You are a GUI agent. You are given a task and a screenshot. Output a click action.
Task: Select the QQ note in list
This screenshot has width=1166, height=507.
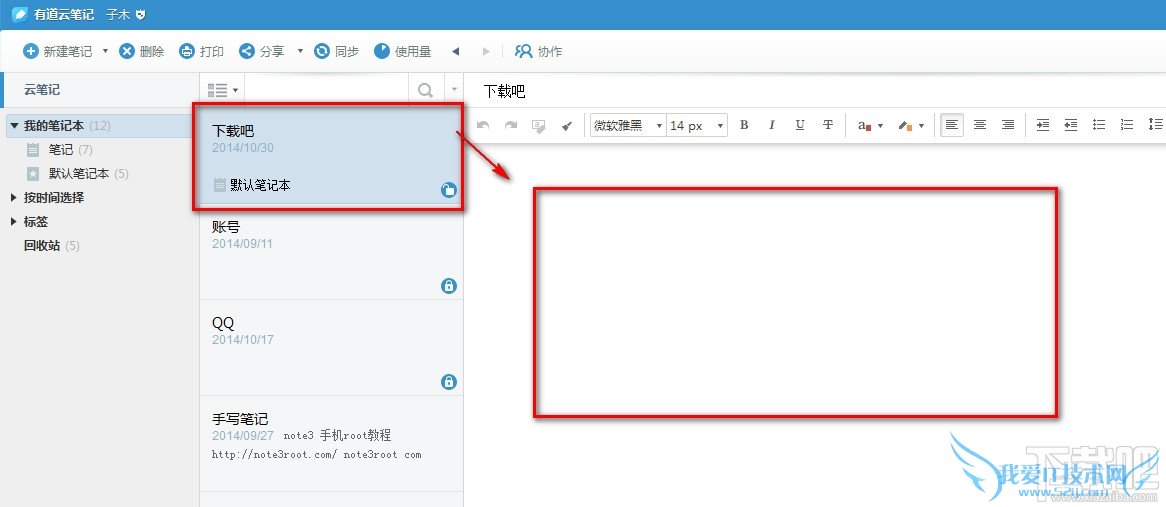click(x=331, y=347)
